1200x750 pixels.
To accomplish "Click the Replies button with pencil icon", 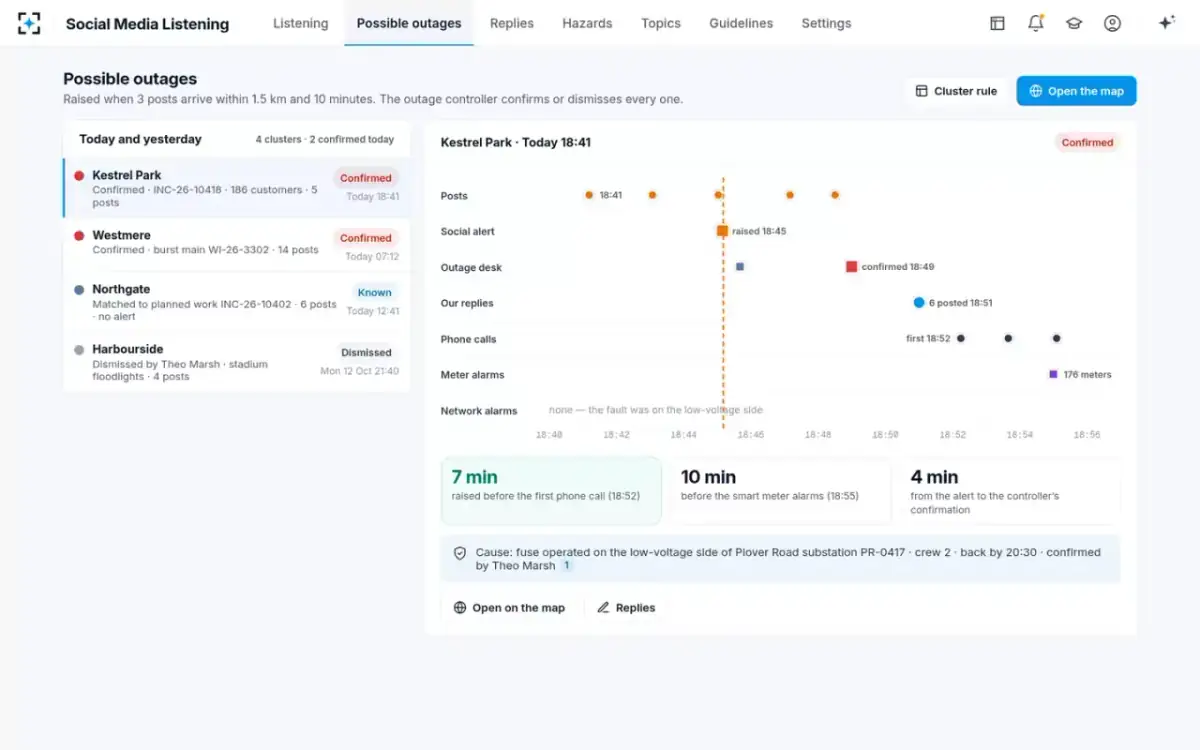I will [626, 608].
